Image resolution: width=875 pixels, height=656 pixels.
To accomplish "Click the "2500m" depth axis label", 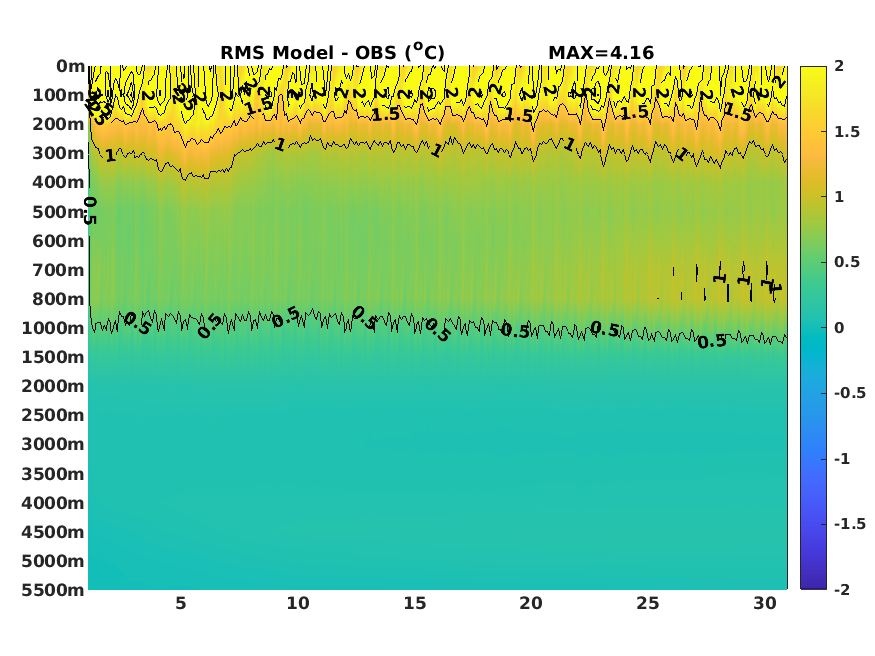I will [x=53, y=414].
